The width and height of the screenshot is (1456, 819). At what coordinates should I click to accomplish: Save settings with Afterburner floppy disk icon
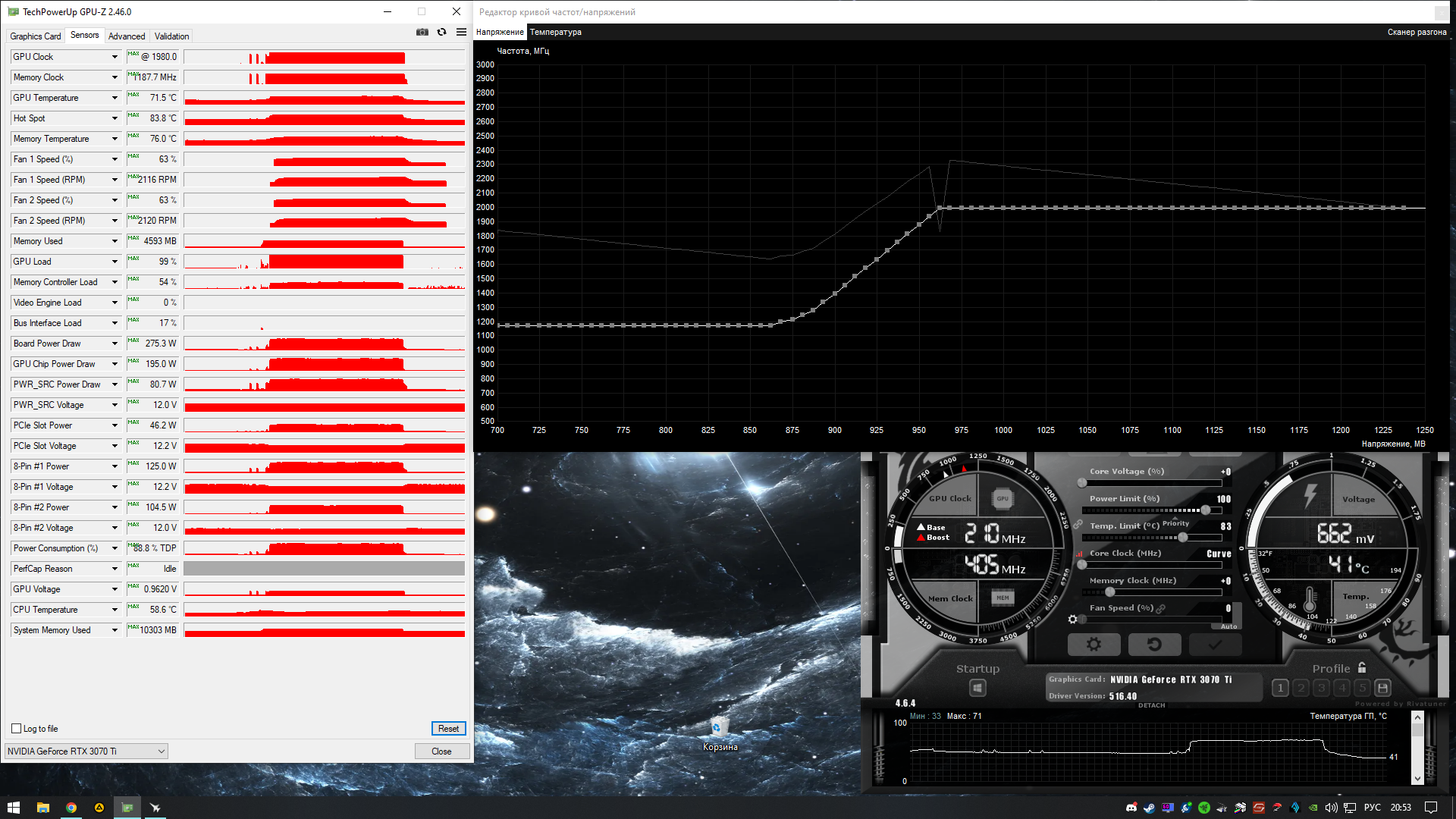1382,688
